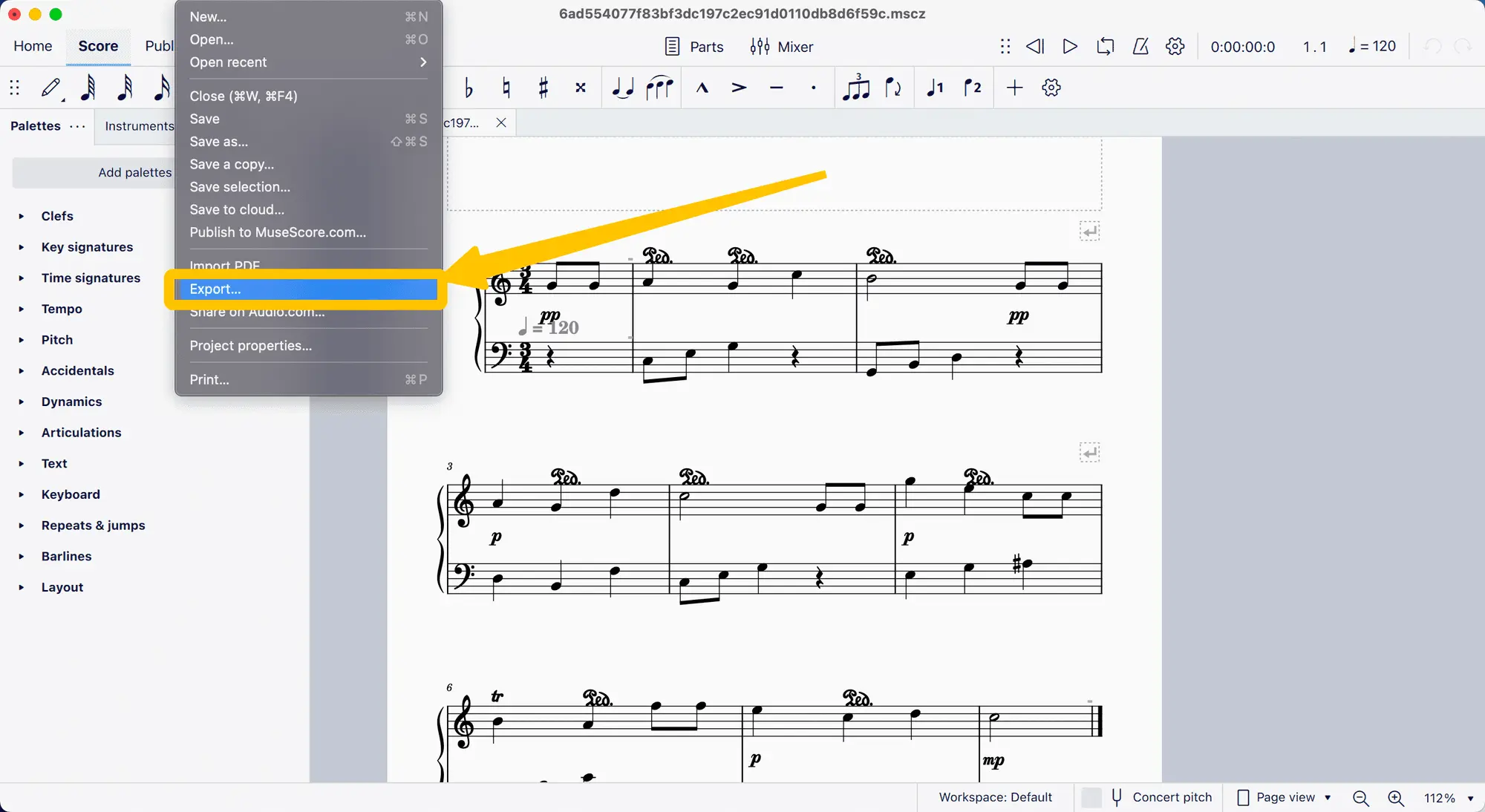Click the measure position 1.1 display

pyautogui.click(x=1314, y=47)
